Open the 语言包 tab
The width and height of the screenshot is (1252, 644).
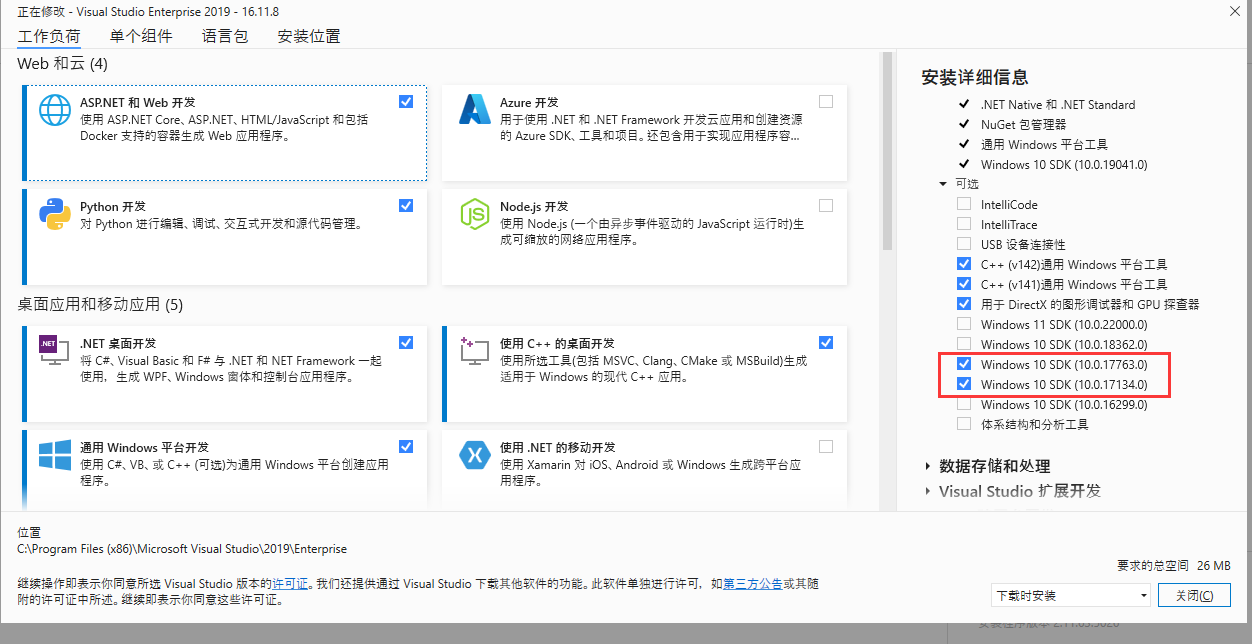[225, 35]
